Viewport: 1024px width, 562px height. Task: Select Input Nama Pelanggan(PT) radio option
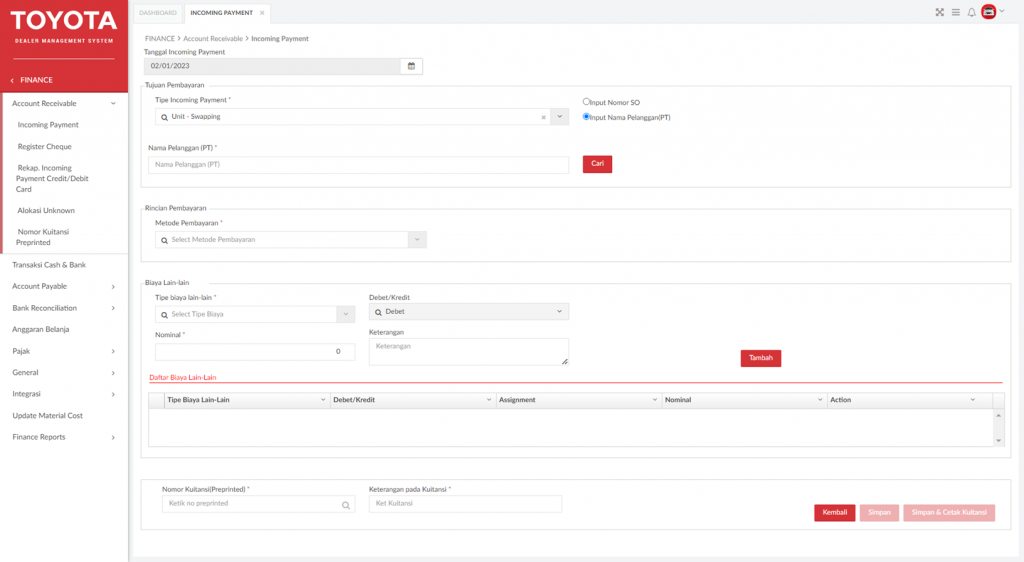(586, 117)
